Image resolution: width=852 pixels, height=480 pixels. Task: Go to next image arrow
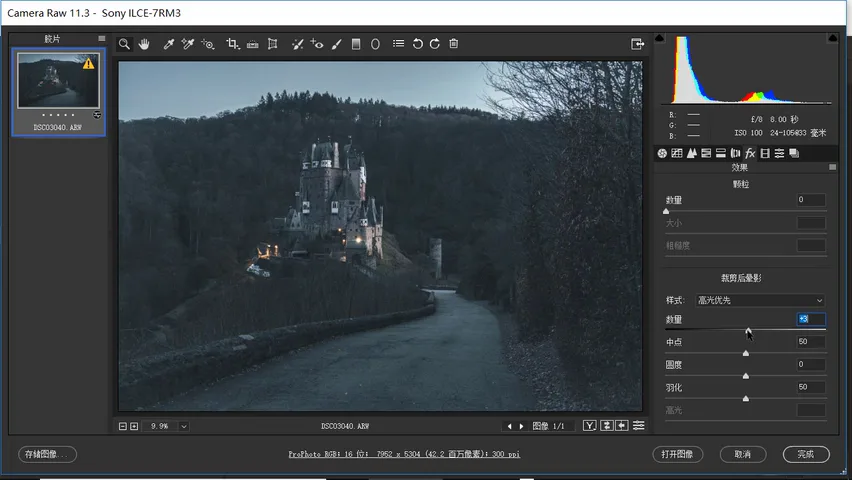point(522,426)
